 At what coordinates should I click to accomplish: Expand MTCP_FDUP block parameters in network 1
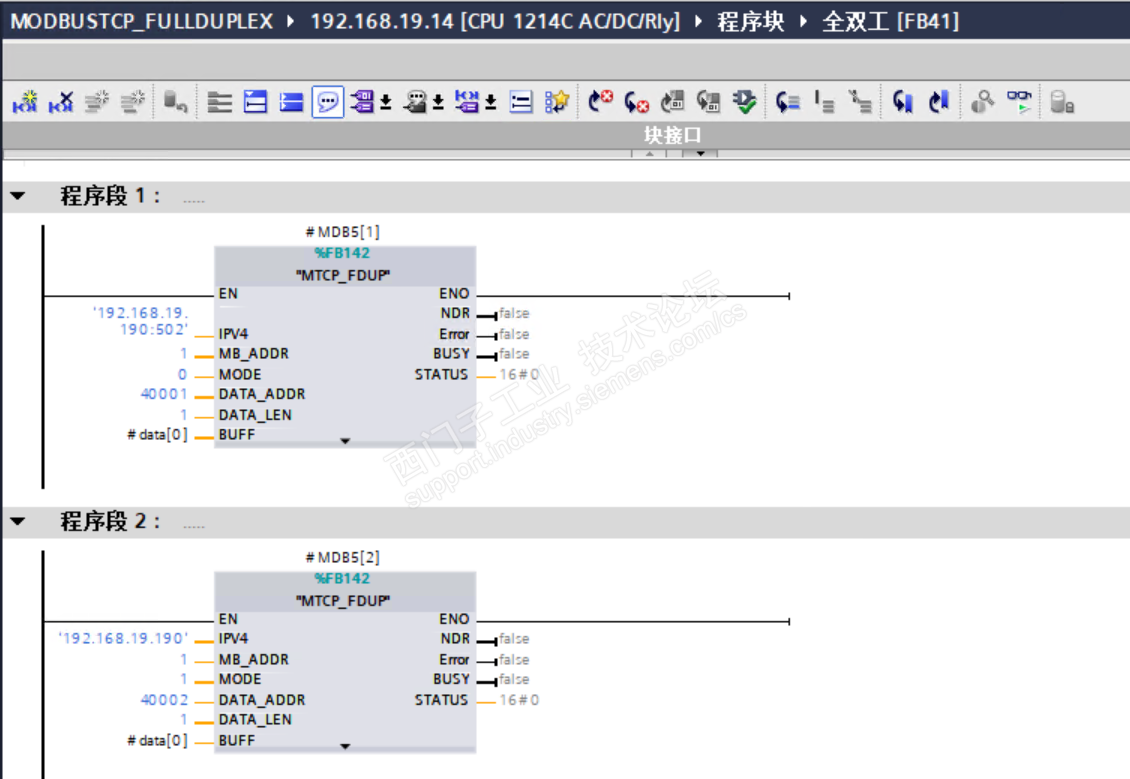click(345, 441)
